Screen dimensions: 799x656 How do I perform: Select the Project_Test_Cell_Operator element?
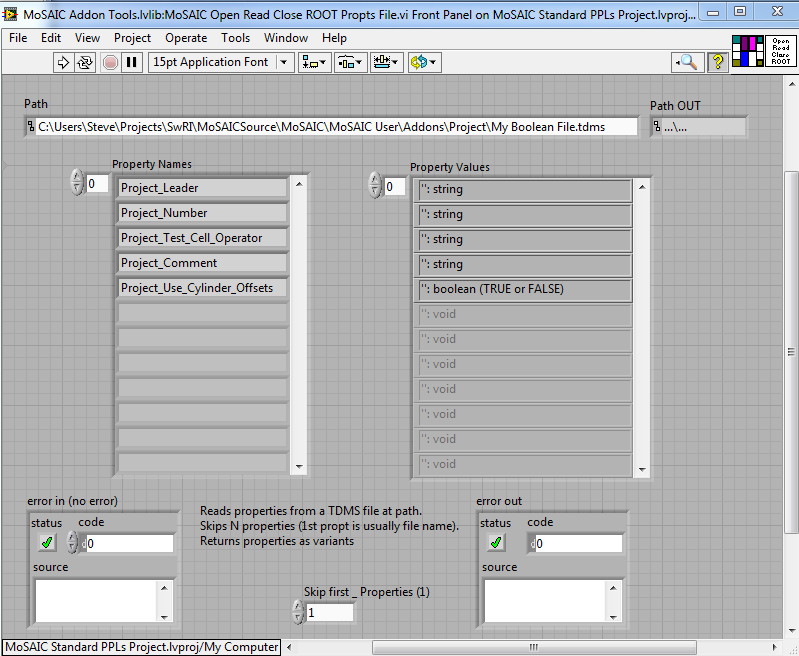[202, 238]
